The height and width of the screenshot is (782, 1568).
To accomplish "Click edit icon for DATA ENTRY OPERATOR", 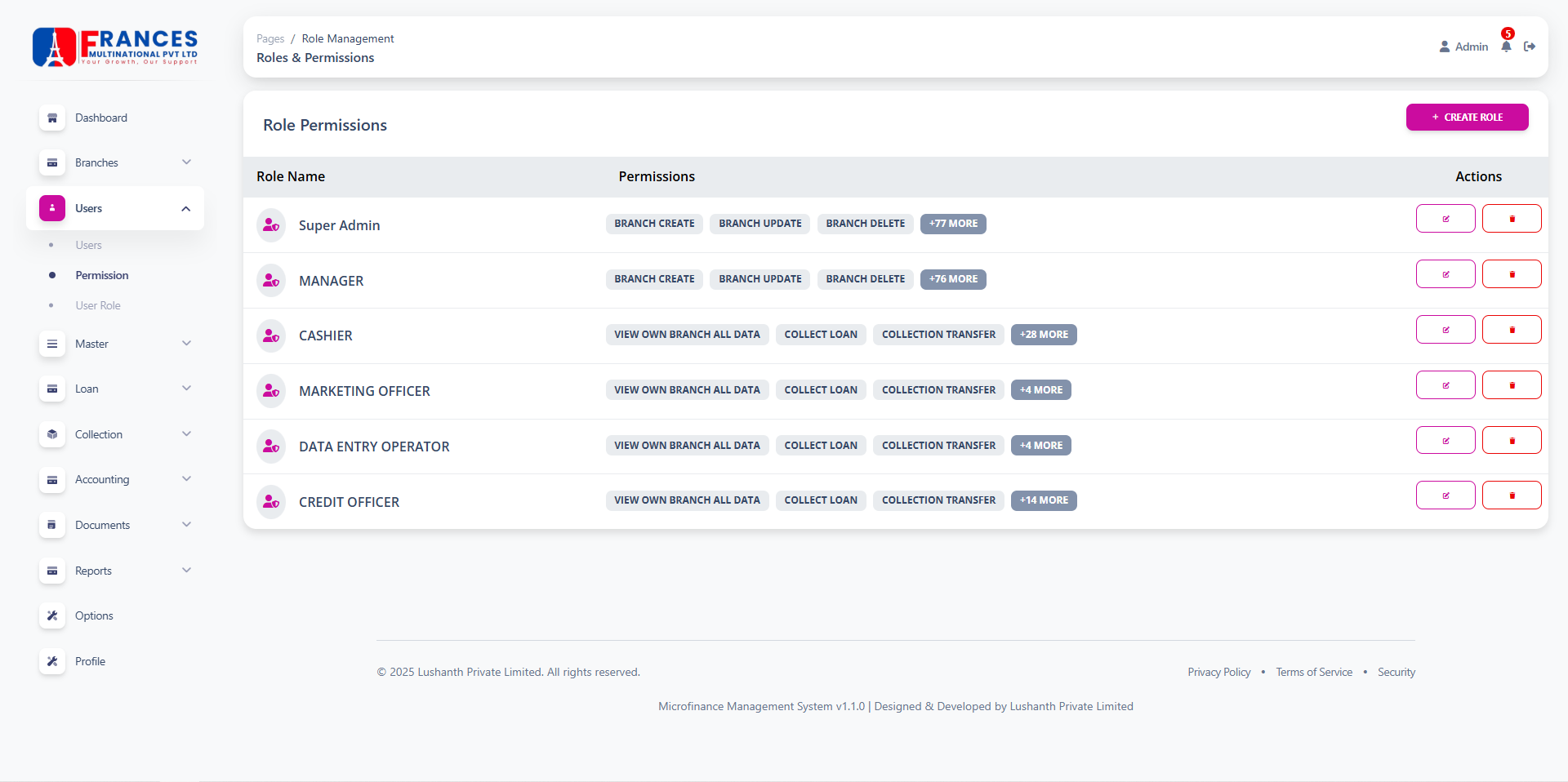I will 1445,441.
